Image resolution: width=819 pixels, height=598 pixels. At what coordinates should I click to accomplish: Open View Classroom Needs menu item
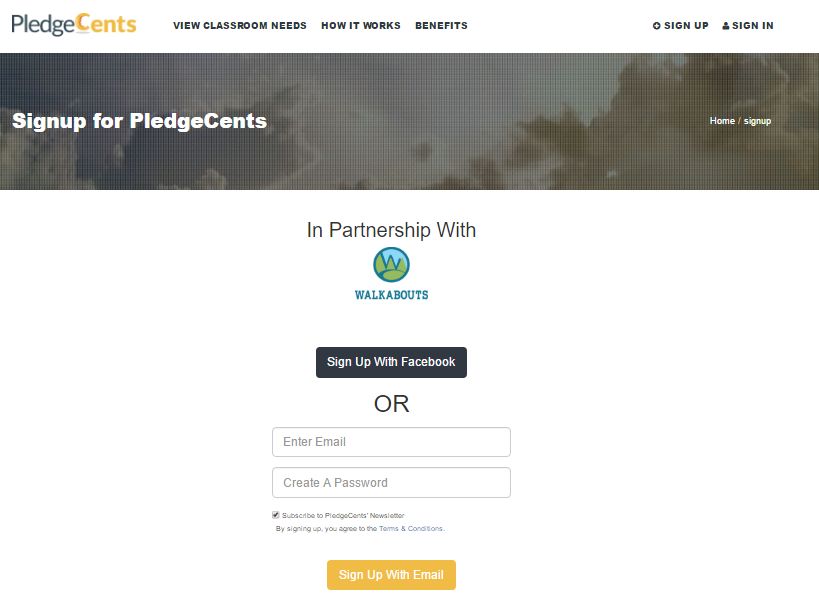(x=240, y=26)
